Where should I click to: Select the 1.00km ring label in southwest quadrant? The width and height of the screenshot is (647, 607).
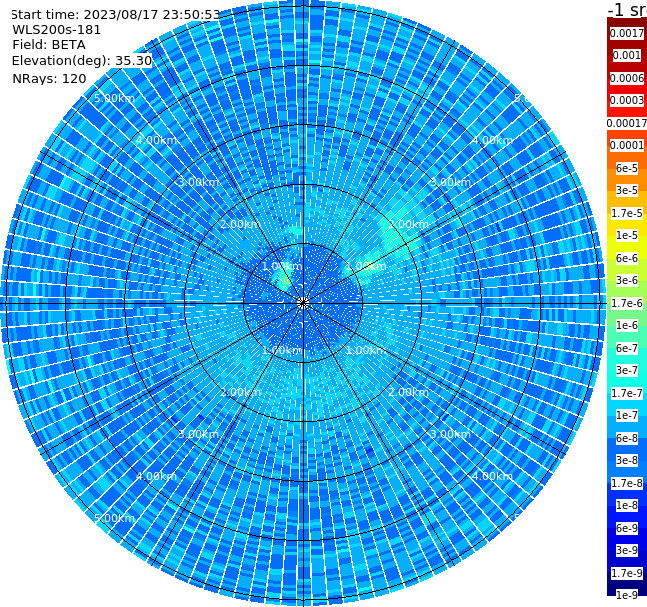[283, 350]
